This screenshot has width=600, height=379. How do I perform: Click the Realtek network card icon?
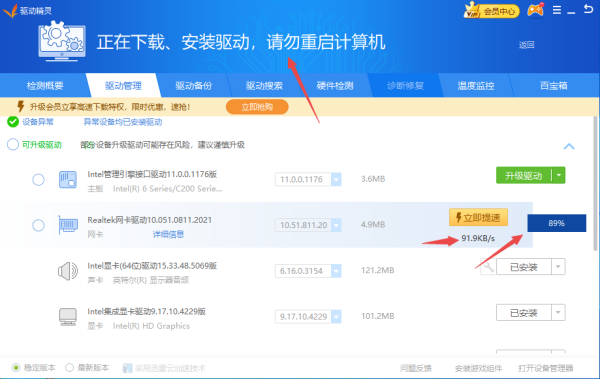(68, 225)
